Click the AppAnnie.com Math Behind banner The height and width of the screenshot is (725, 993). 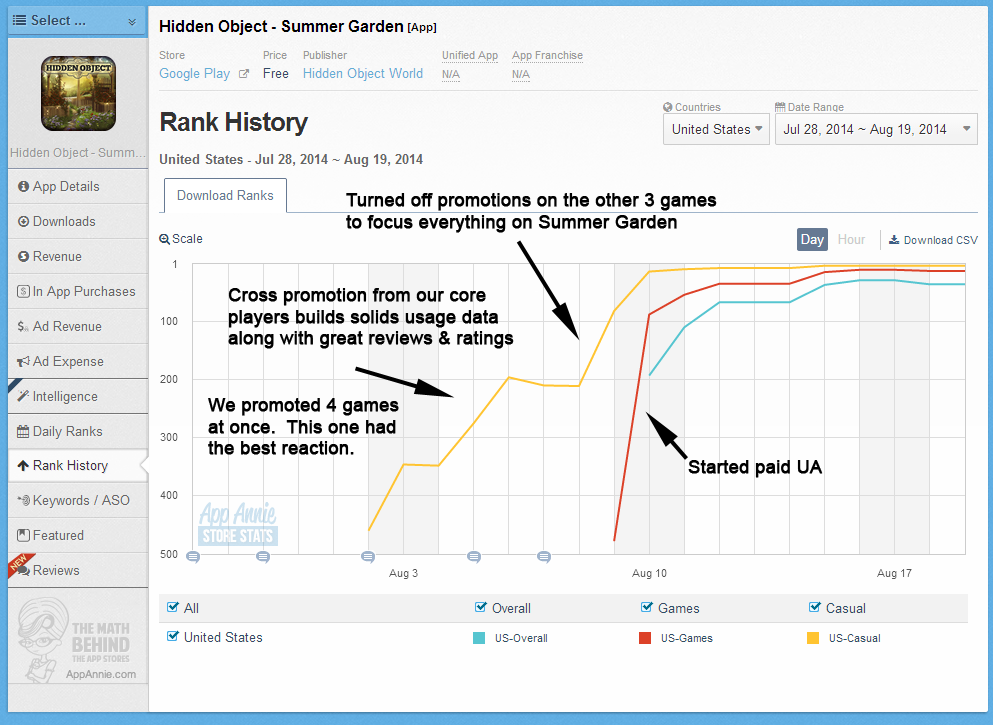[77, 640]
